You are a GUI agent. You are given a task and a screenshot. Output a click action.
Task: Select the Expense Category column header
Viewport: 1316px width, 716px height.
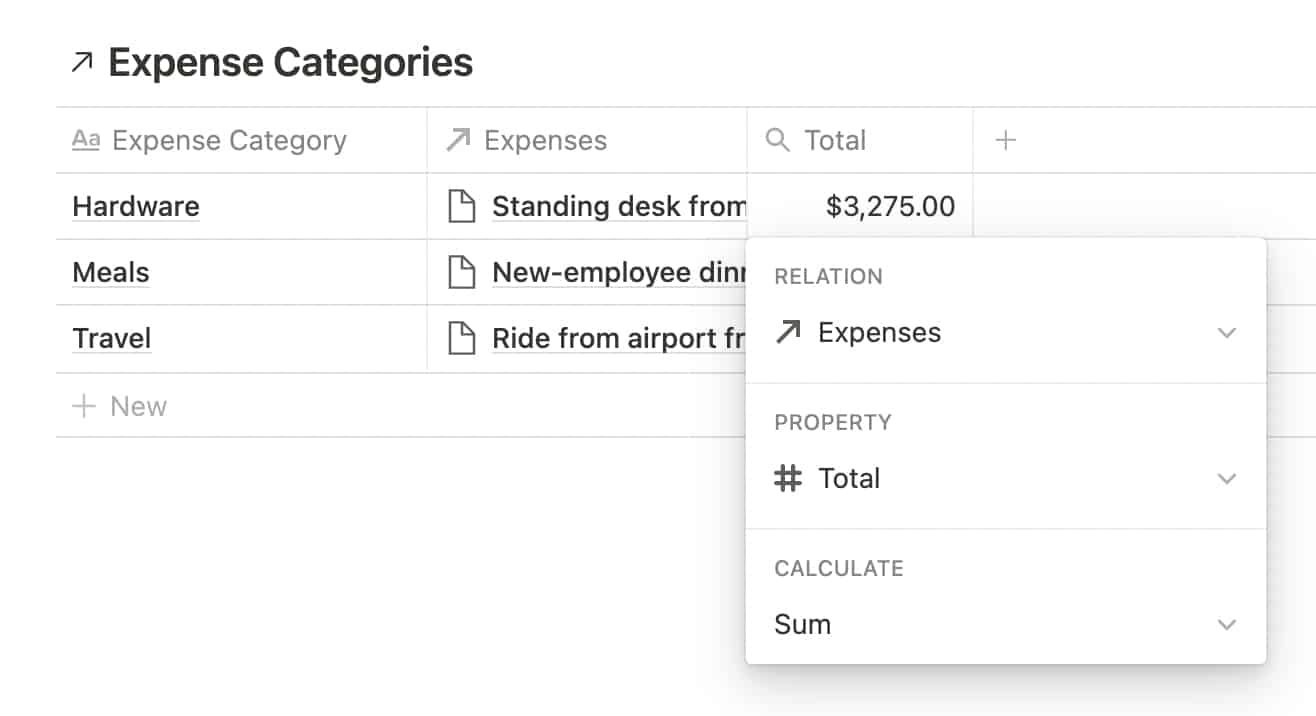tap(229, 141)
